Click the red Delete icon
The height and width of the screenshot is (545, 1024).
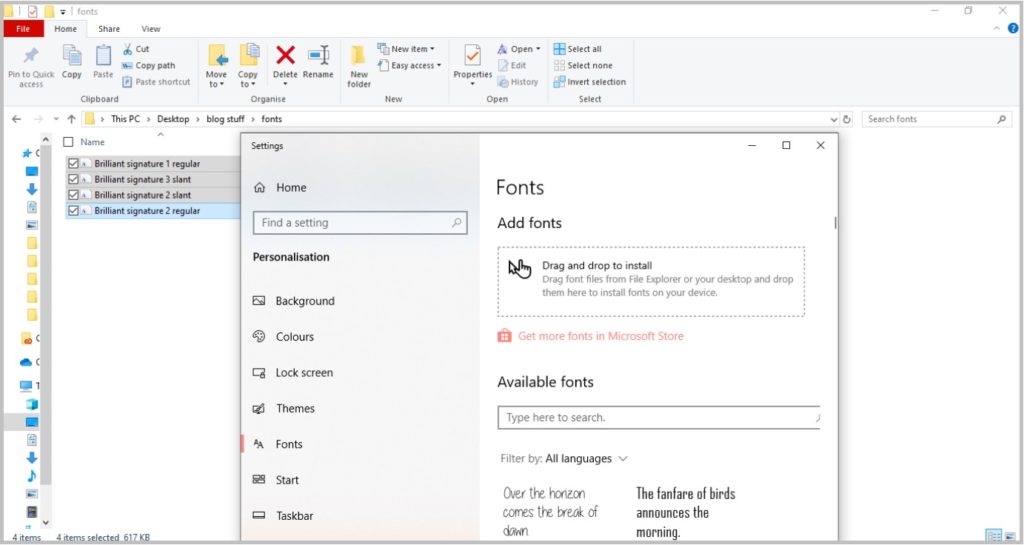[x=285, y=55]
